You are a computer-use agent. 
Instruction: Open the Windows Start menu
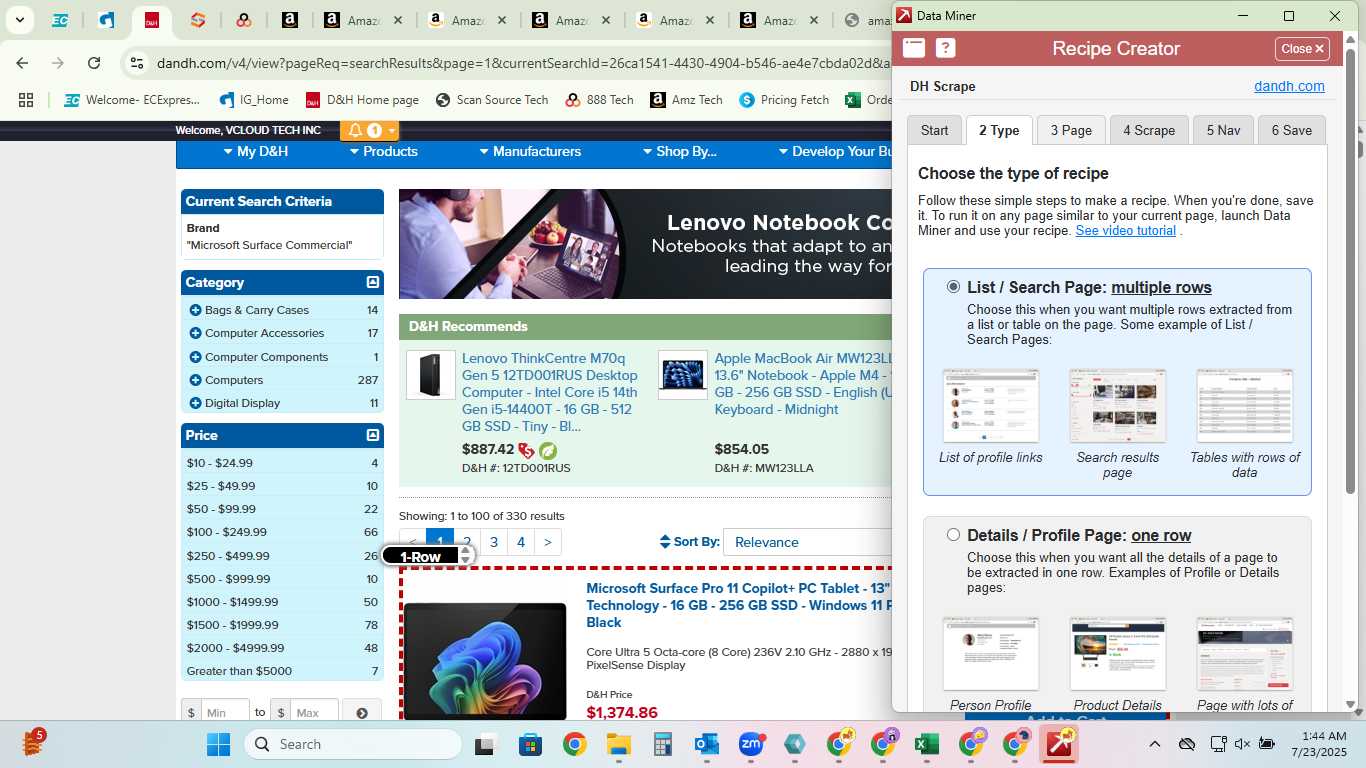(x=218, y=744)
